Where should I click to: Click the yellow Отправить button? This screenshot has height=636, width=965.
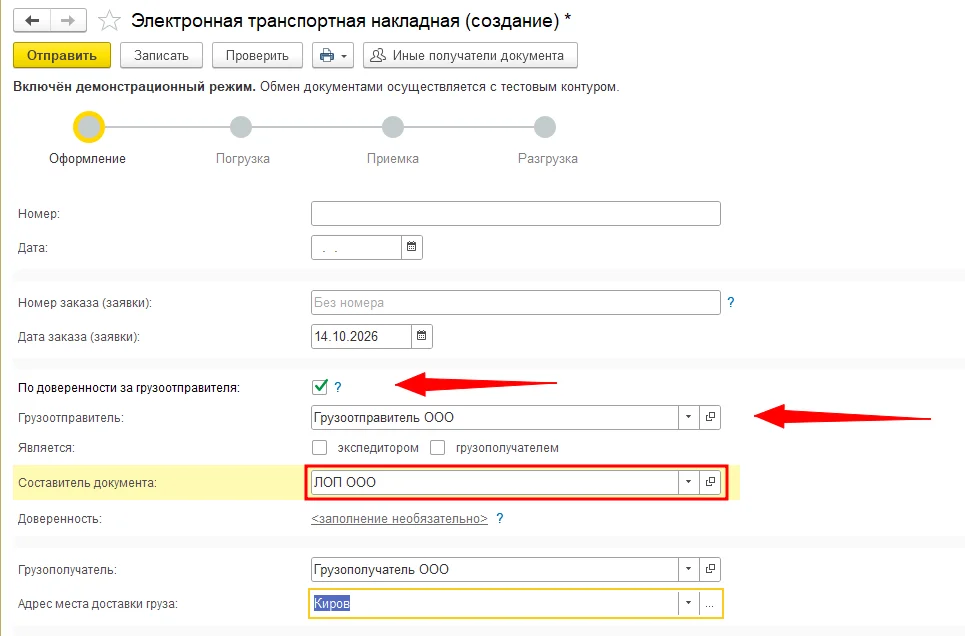point(62,55)
